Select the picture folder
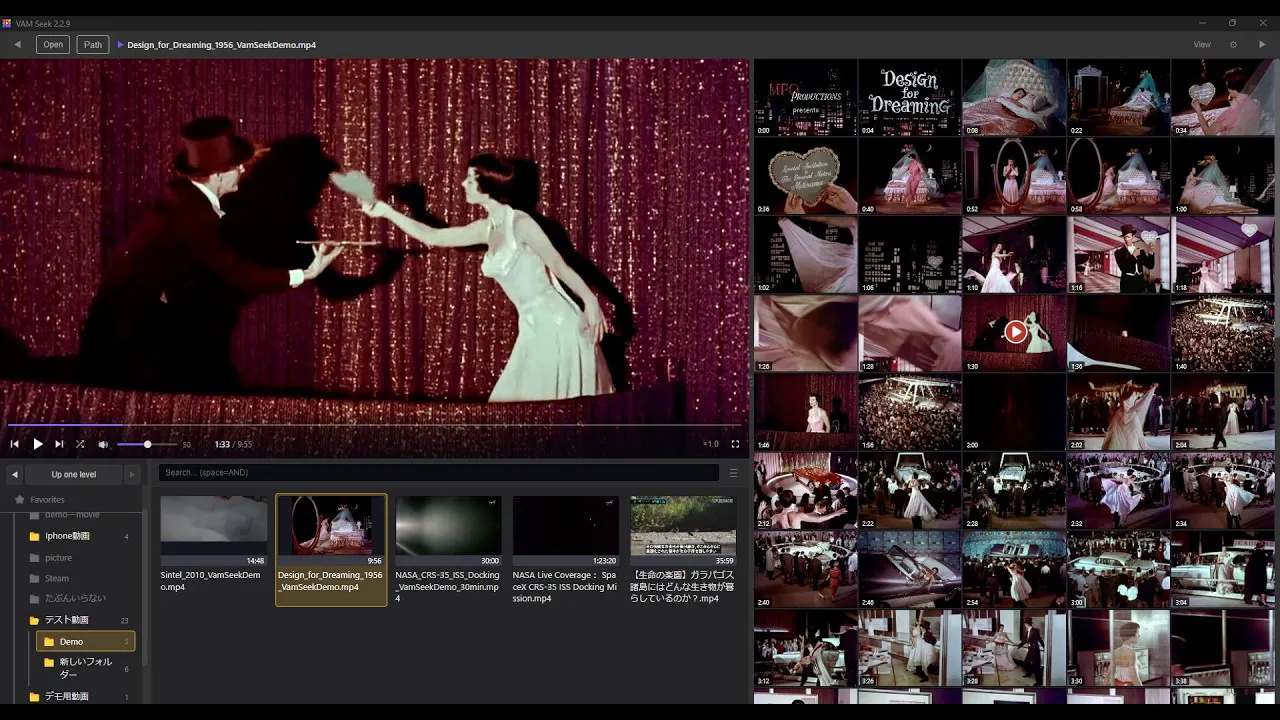Screen dimensions: 1280x720 80,557
